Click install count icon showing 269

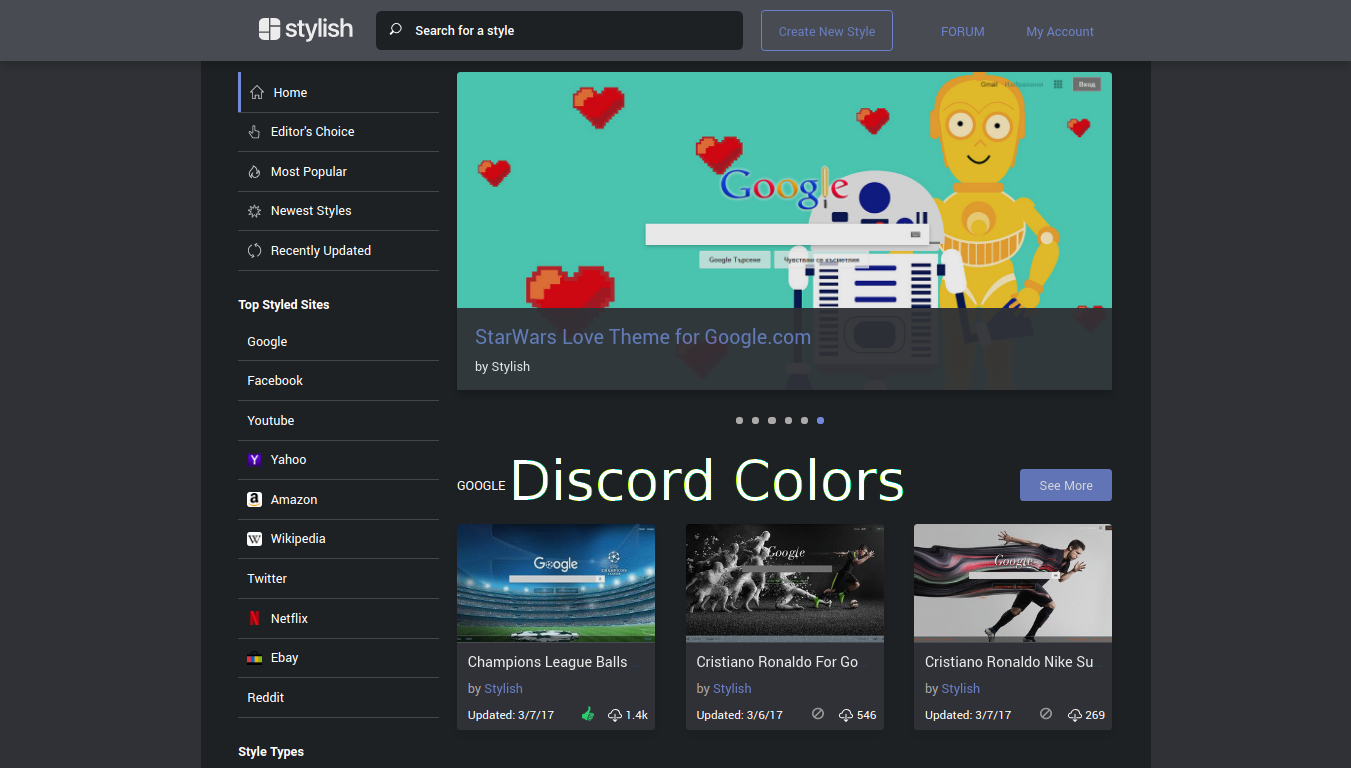tap(1074, 715)
